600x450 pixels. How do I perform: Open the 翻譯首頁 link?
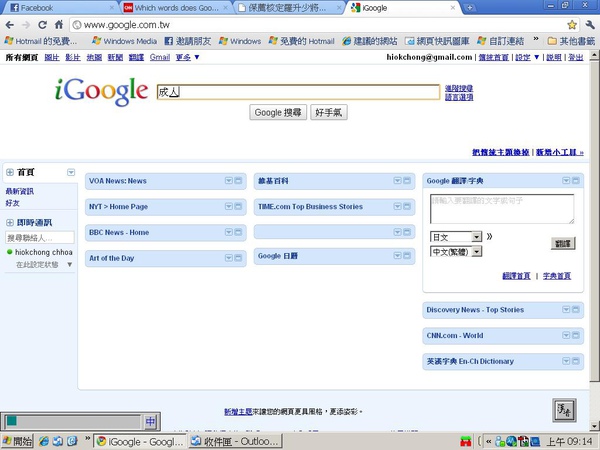(516, 276)
